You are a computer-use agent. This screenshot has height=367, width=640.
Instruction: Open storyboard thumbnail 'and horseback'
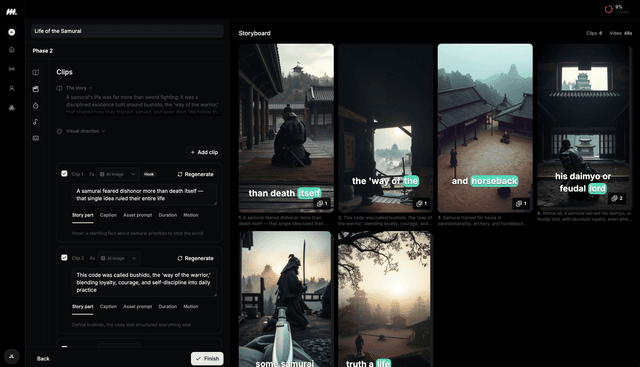[x=485, y=128]
